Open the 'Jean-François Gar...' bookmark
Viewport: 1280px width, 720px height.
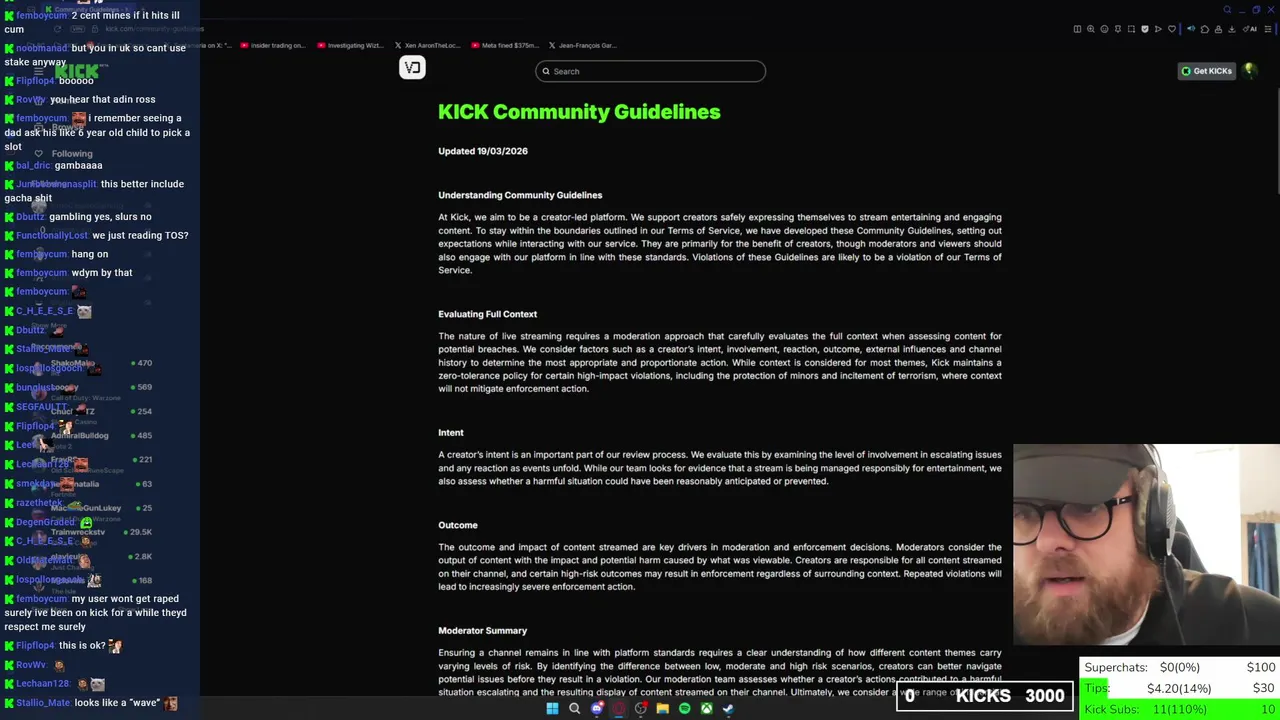pyautogui.click(x=582, y=45)
